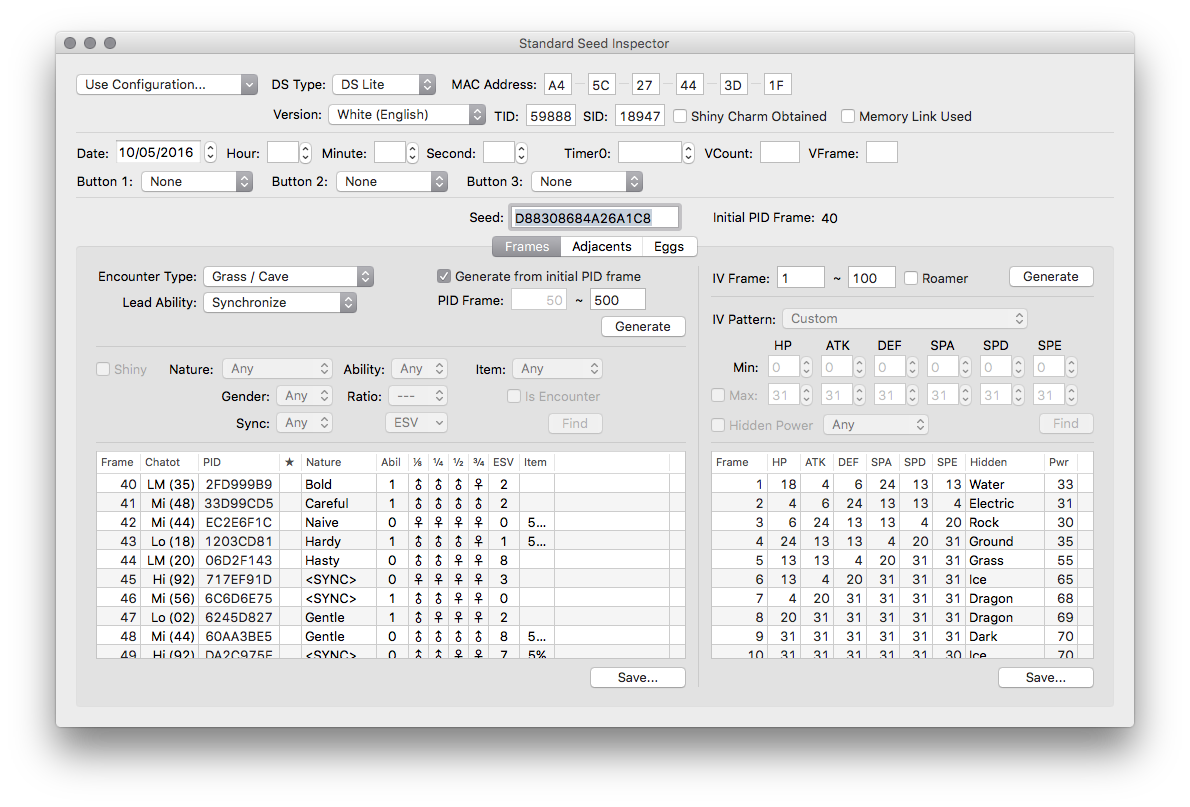
Task: Click the Minute field stepper
Action: click(x=412, y=153)
